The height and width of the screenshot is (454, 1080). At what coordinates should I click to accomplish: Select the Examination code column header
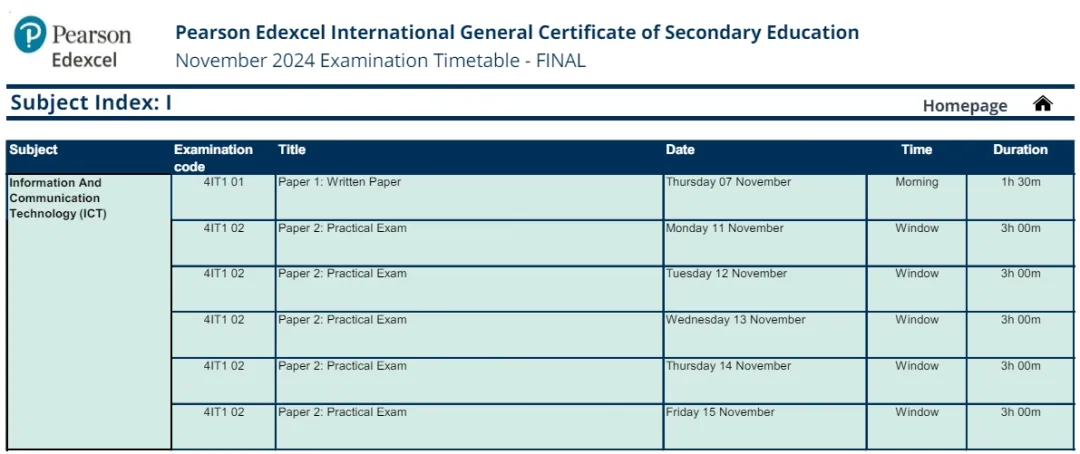tap(214, 158)
